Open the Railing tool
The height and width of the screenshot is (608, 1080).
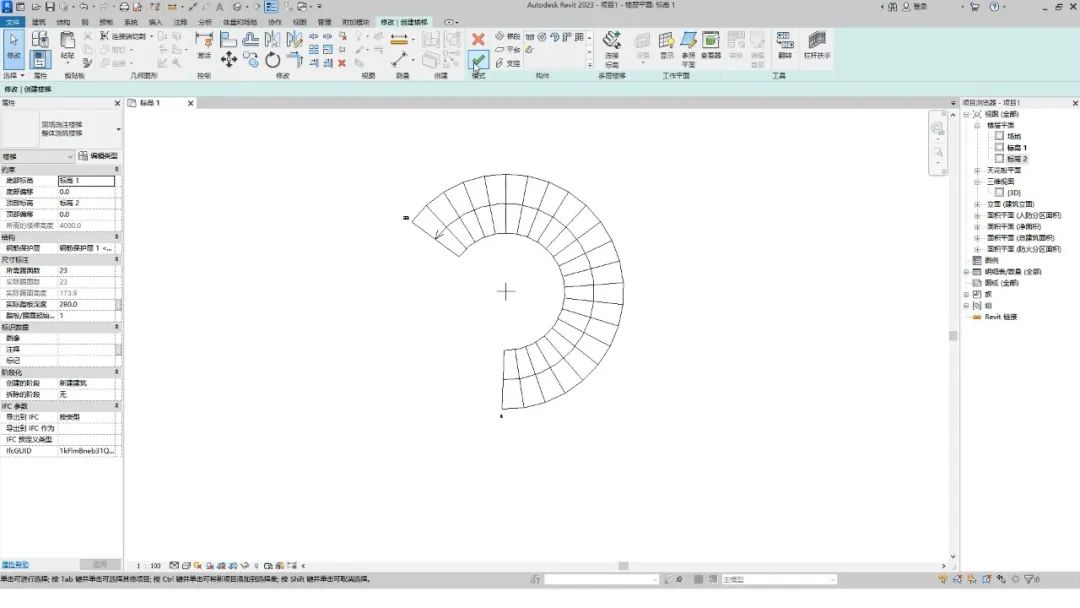(x=817, y=45)
